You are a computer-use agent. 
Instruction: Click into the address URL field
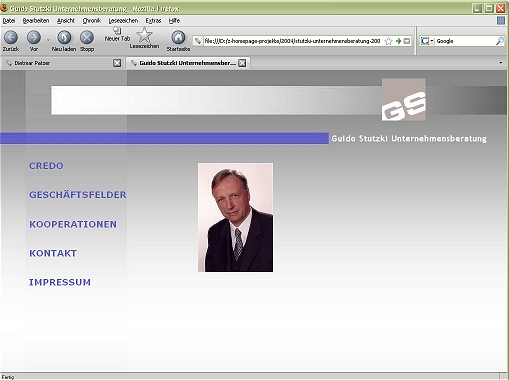tap(292, 41)
